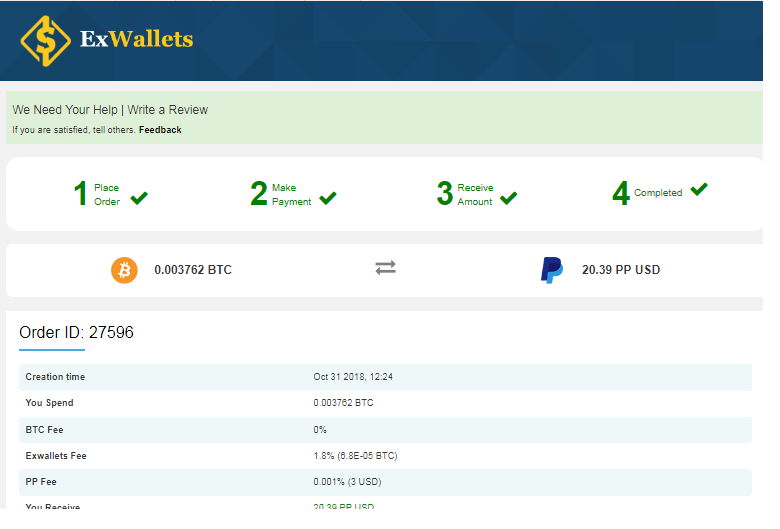Click the Creation time row label

[x=55, y=377]
